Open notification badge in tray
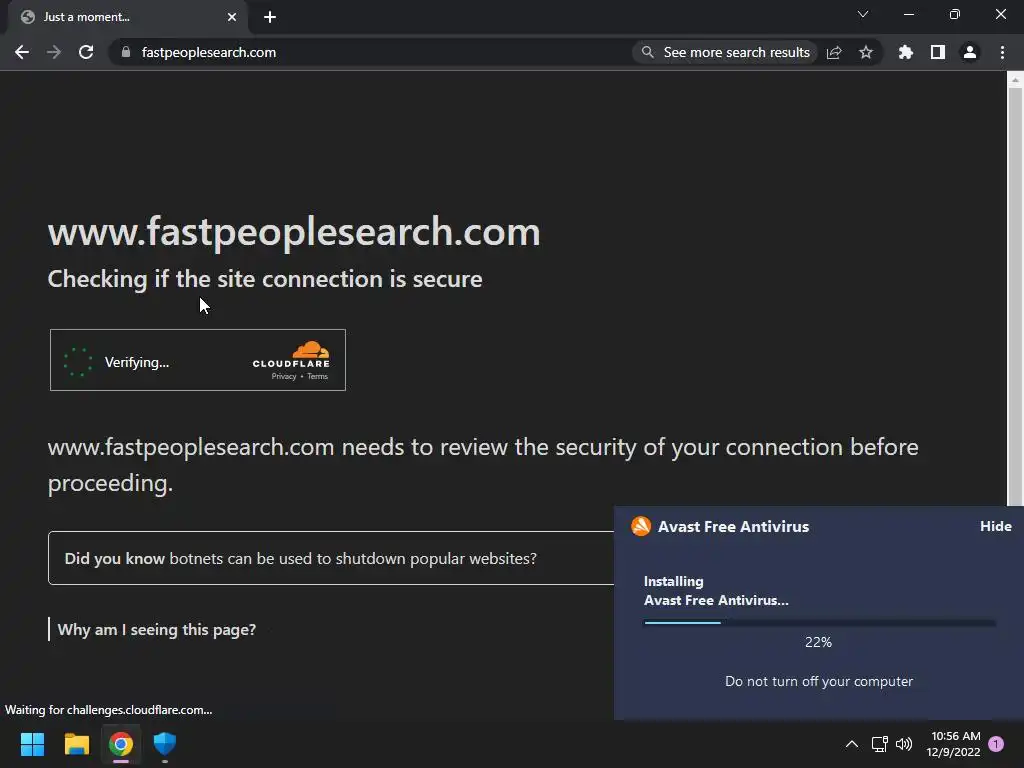The width and height of the screenshot is (1024, 768). (996, 744)
